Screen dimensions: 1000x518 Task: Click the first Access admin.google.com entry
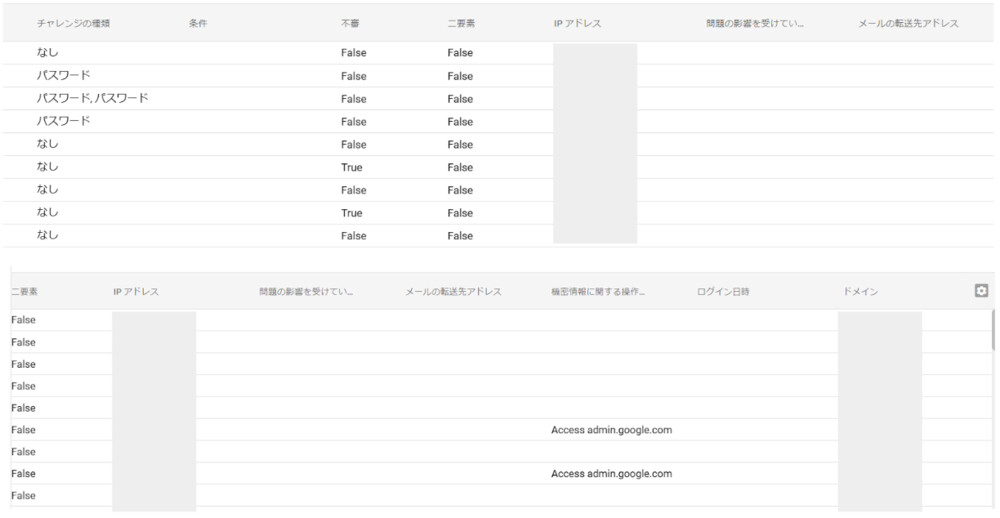click(x=611, y=430)
